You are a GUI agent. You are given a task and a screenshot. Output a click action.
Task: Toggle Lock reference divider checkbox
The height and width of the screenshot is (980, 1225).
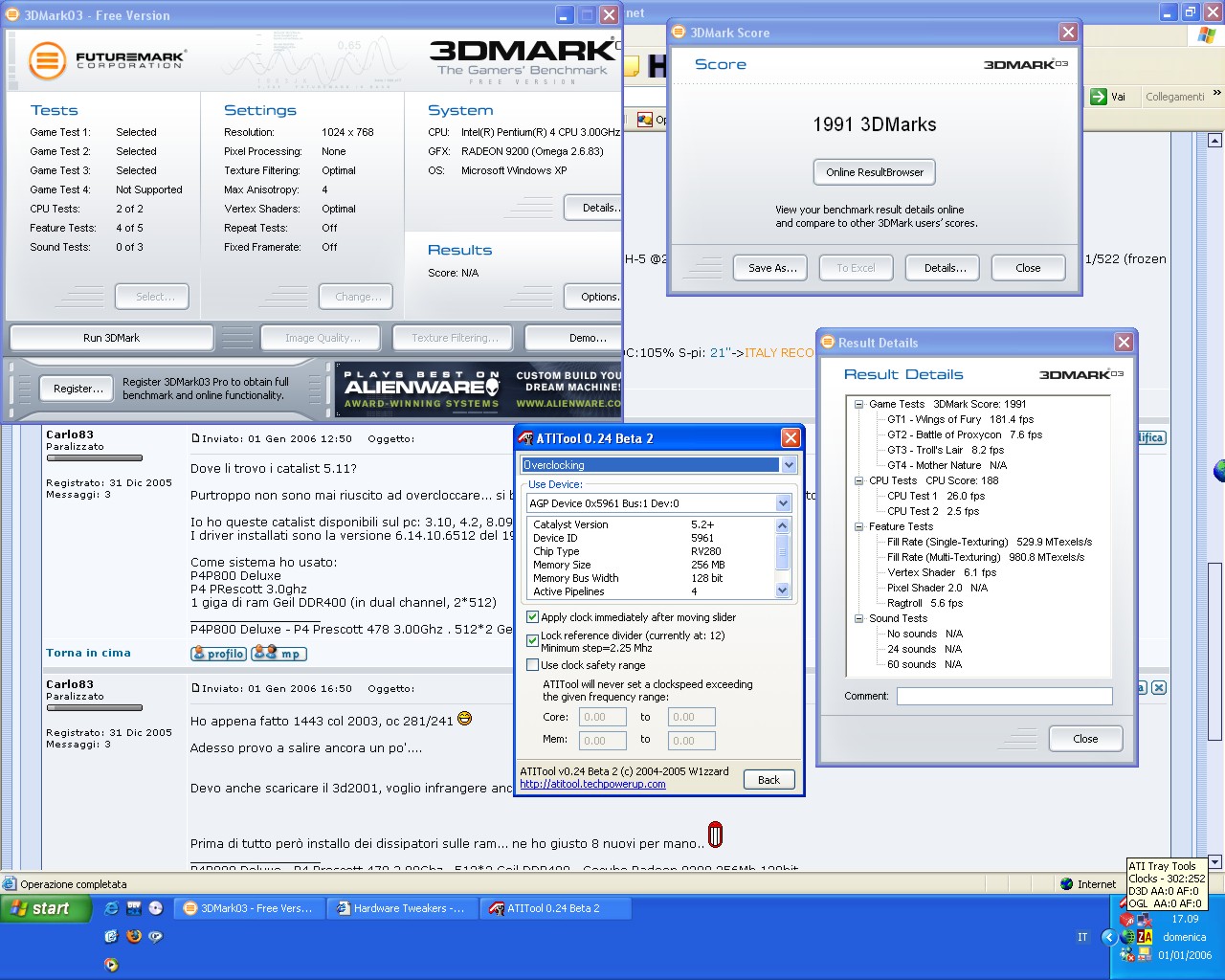point(533,641)
